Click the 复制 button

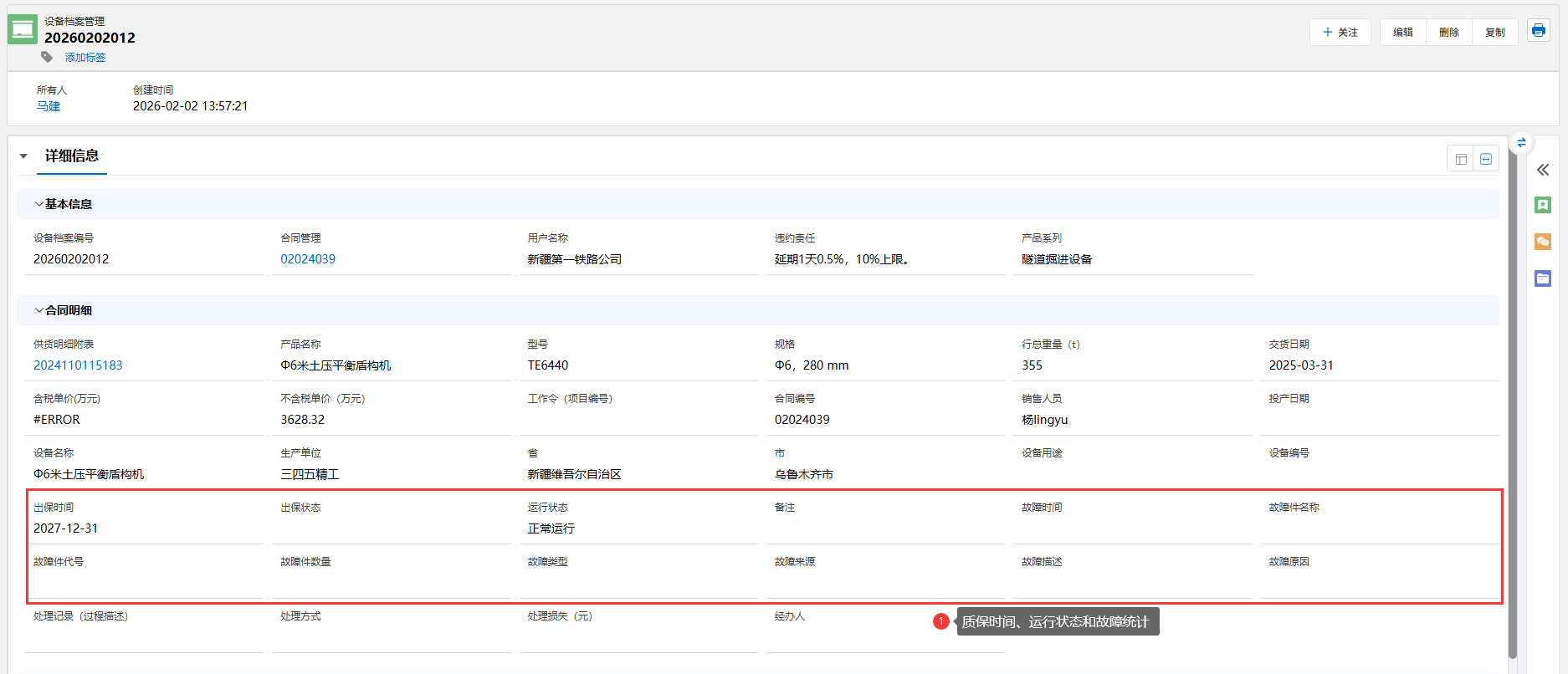pos(1494,33)
